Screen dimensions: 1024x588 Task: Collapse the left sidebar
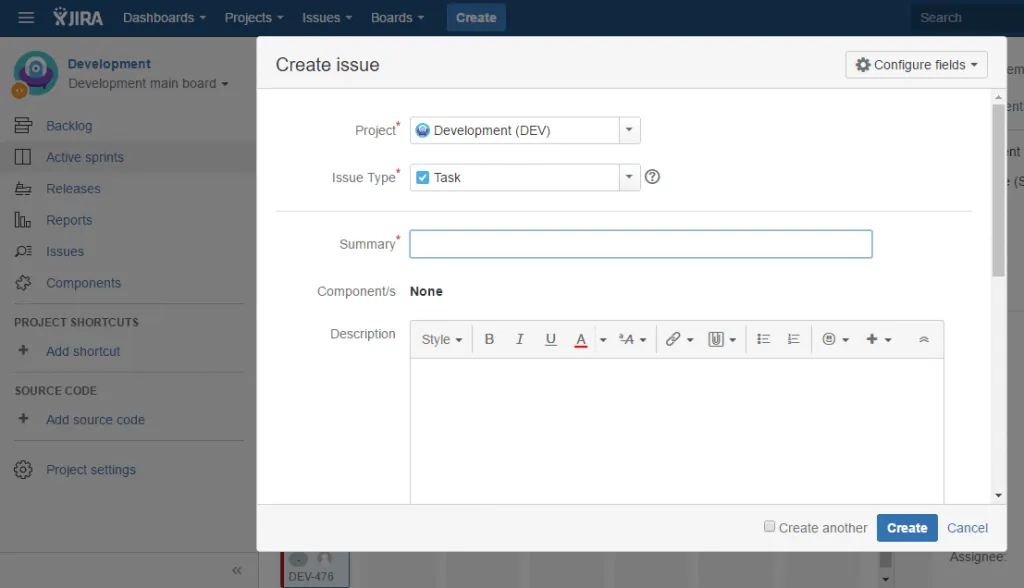(x=237, y=570)
